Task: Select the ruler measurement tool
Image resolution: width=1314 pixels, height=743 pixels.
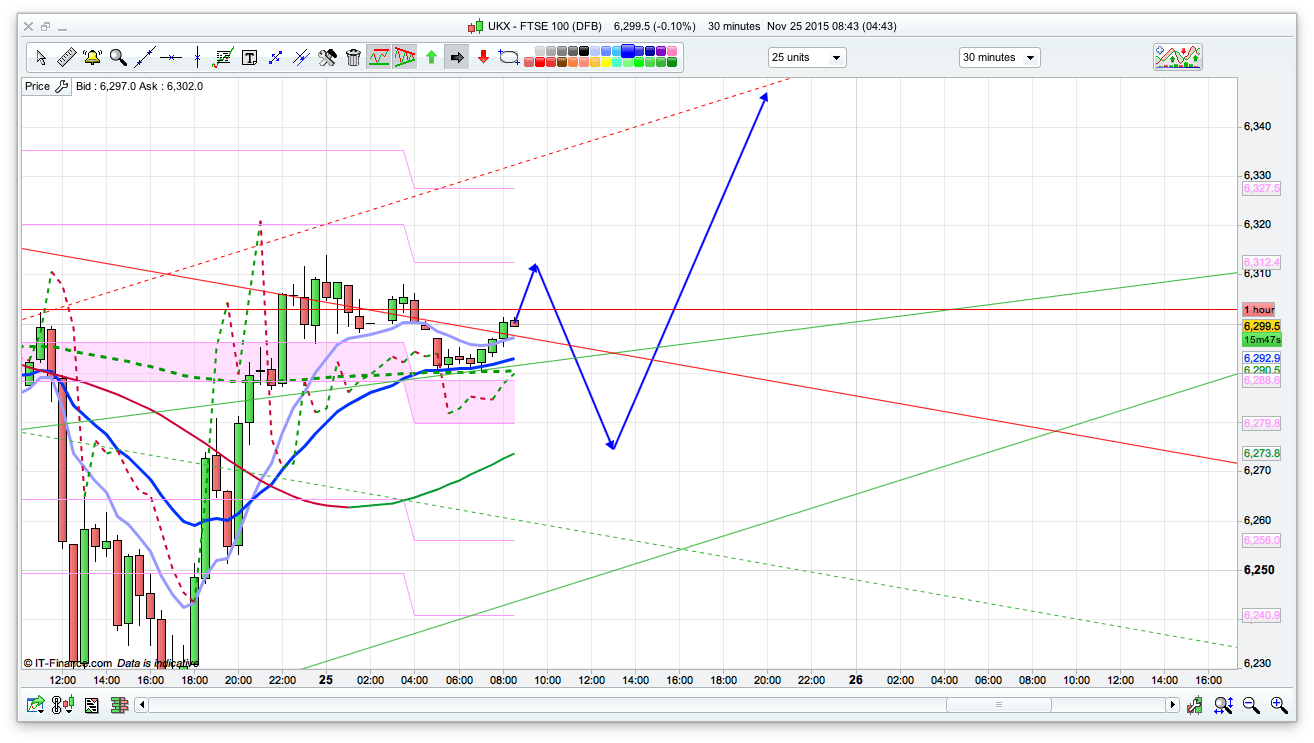Action: point(67,58)
